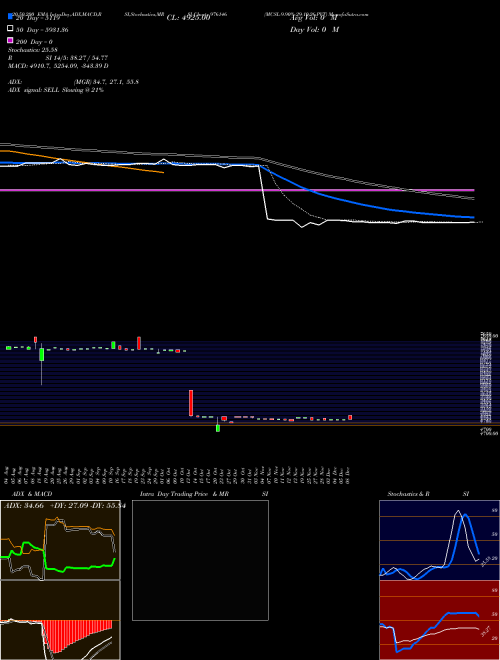
Task: Click the 'Day Vol: 0 M' label
Action: coord(314,29)
